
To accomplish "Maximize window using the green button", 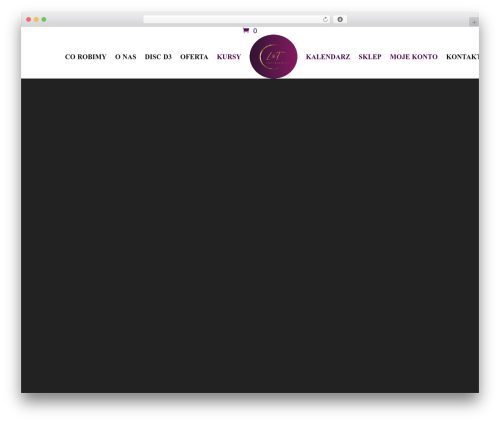I will point(44,19).
